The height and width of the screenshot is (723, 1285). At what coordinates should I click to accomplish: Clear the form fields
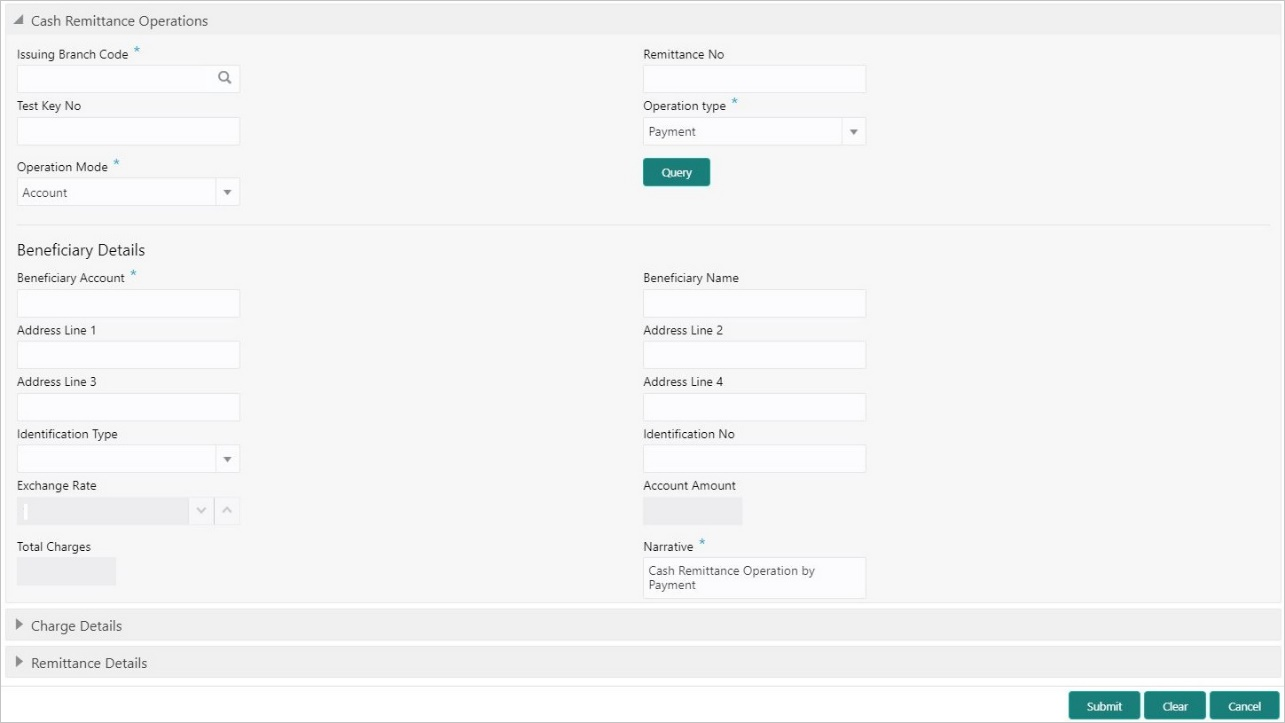(1175, 706)
